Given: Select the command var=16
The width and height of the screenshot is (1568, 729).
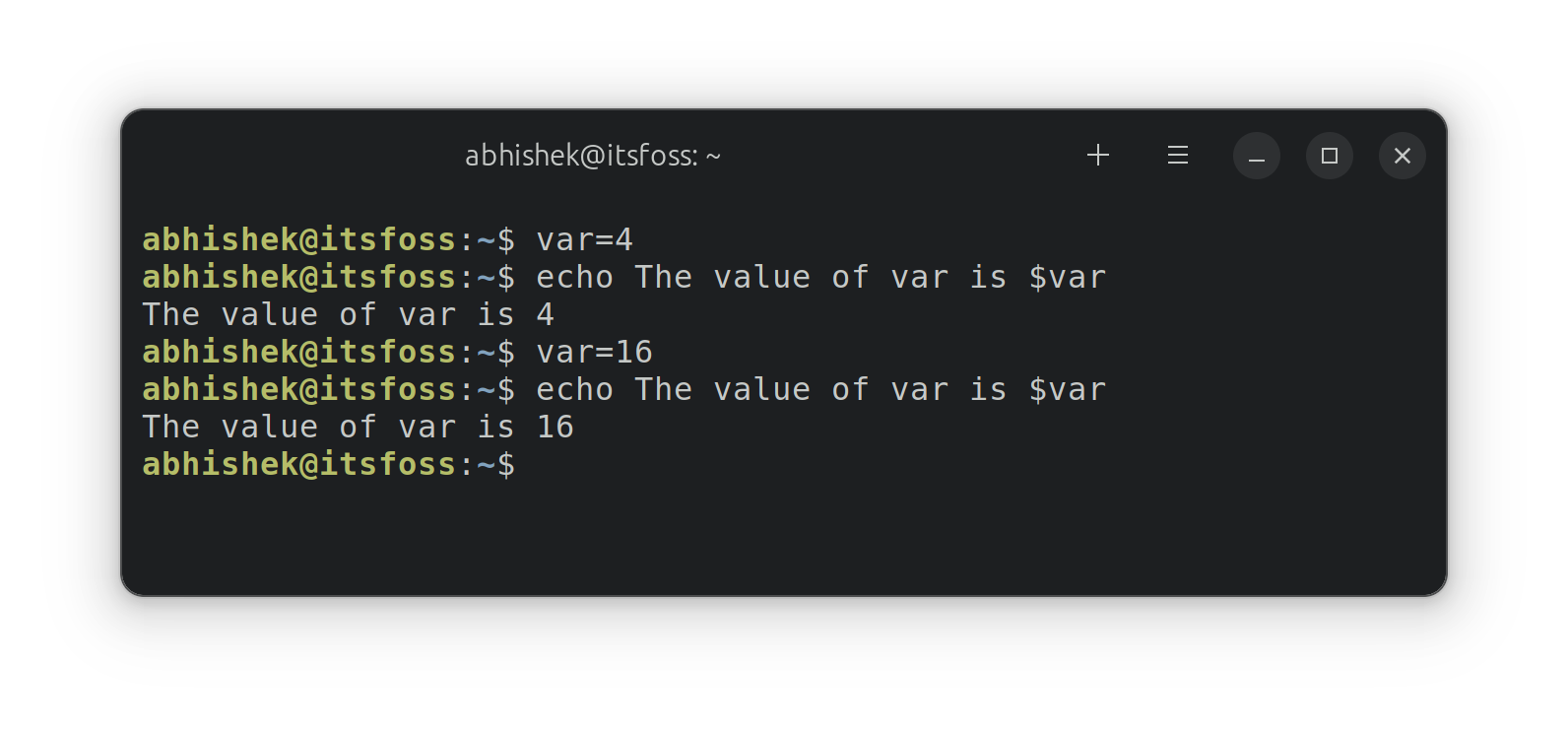Looking at the screenshot, I should click(592, 352).
